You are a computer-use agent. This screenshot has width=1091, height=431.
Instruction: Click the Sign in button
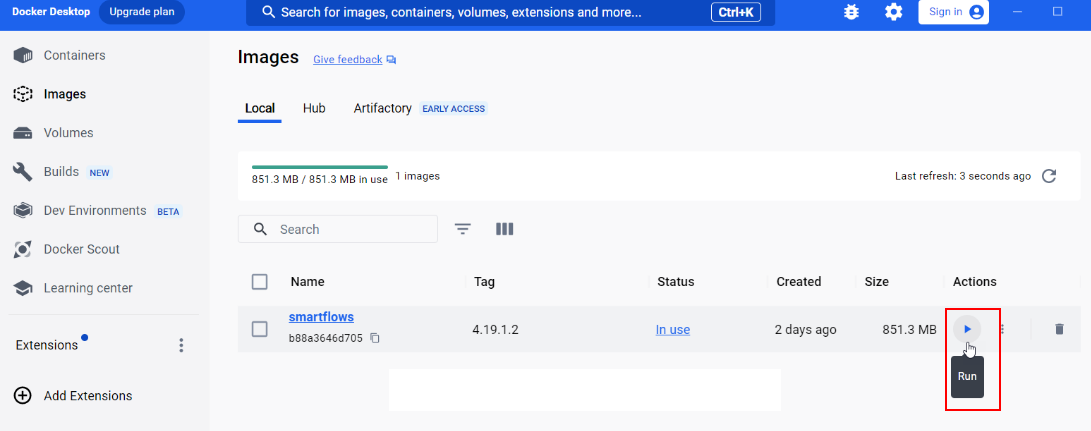953,12
